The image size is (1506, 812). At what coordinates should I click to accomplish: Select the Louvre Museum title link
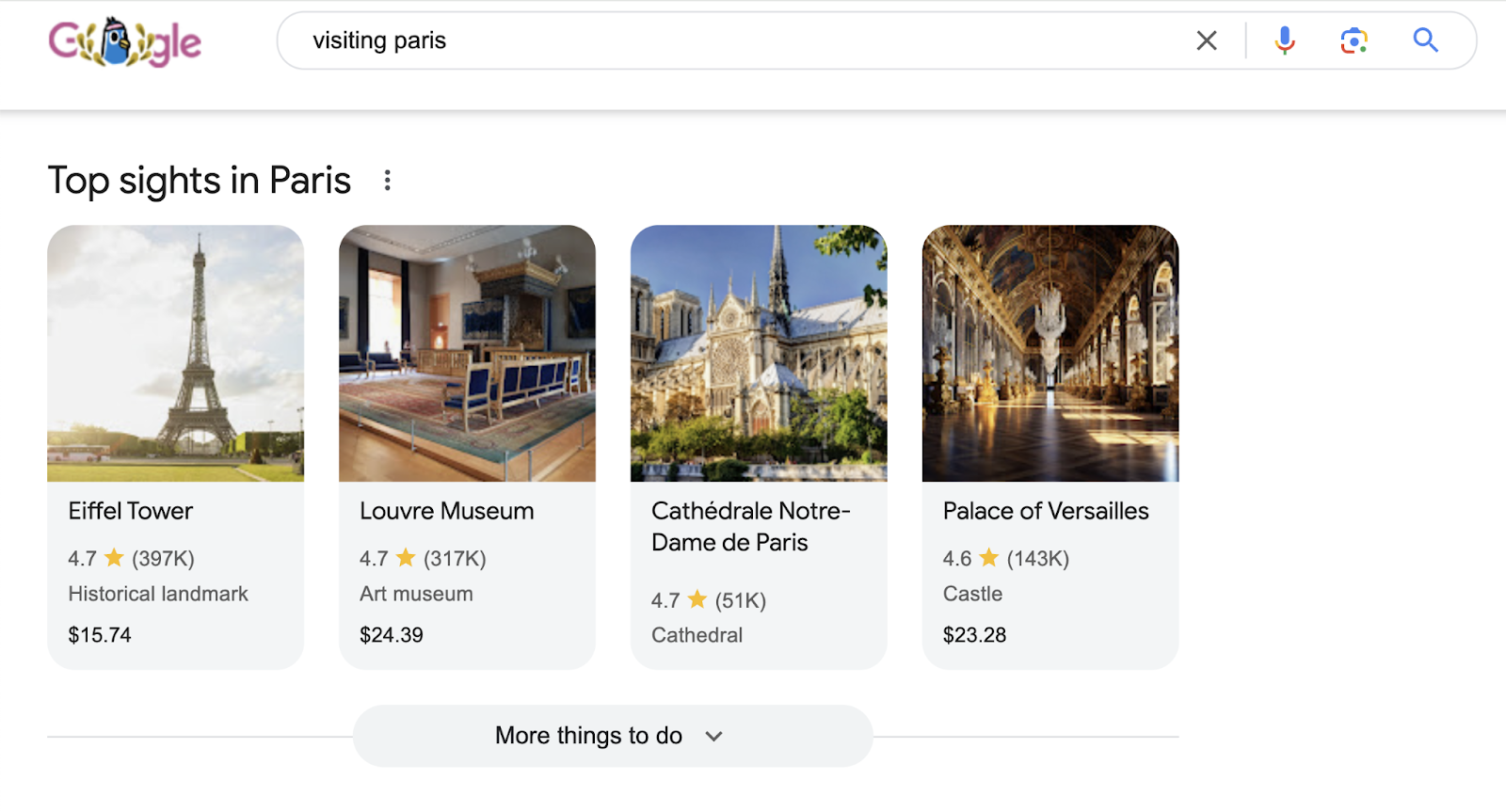tap(447, 511)
